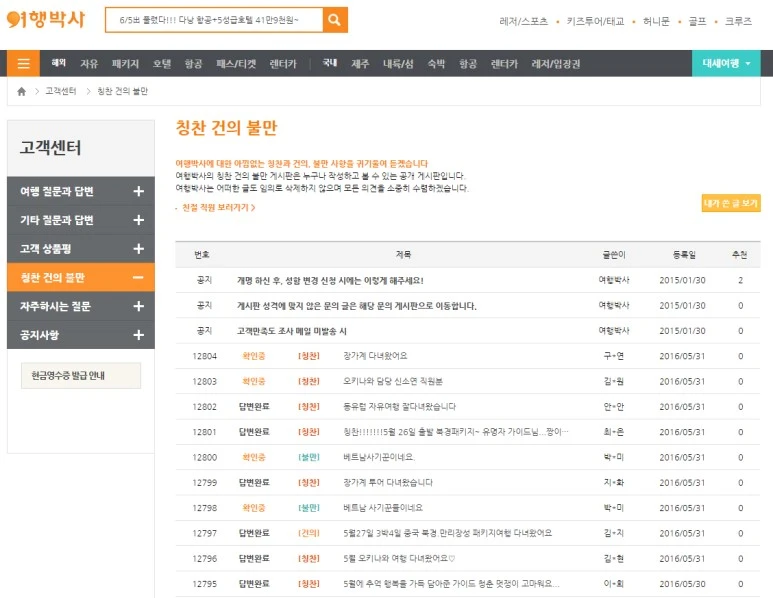Open post 장가계 투어 다녀왔습니다
The height and width of the screenshot is (598, 773).
point(387,483)
